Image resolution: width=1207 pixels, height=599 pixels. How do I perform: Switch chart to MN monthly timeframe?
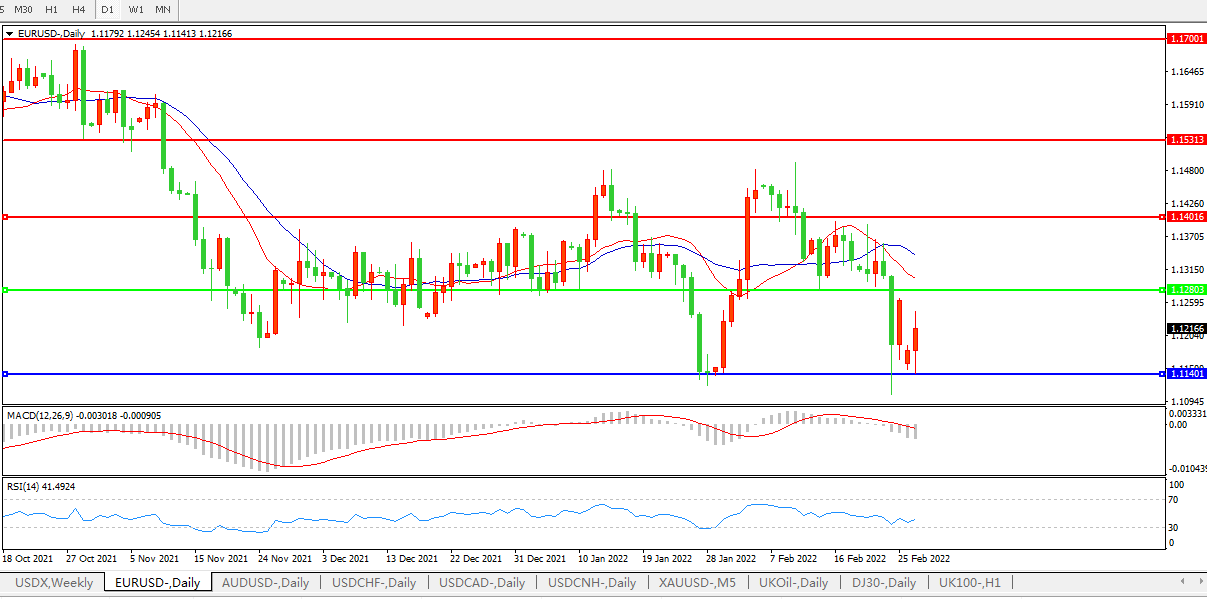(162, 9)
